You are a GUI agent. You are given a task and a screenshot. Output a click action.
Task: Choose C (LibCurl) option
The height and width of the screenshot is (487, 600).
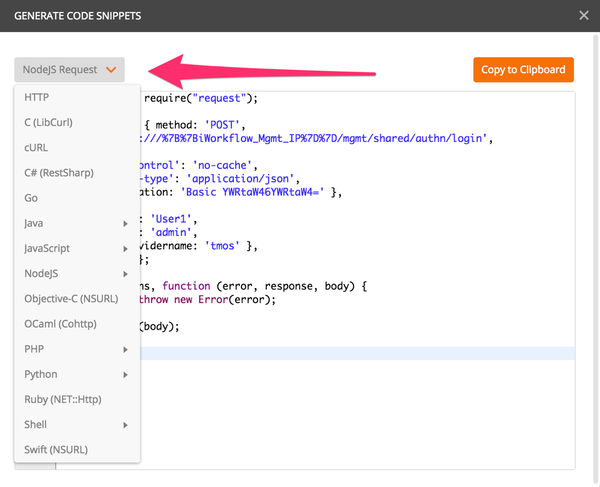(x=48, y=122)
